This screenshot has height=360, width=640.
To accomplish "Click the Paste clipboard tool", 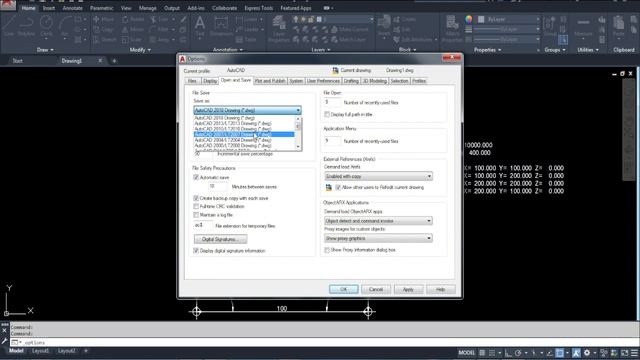I will point(619,27).
